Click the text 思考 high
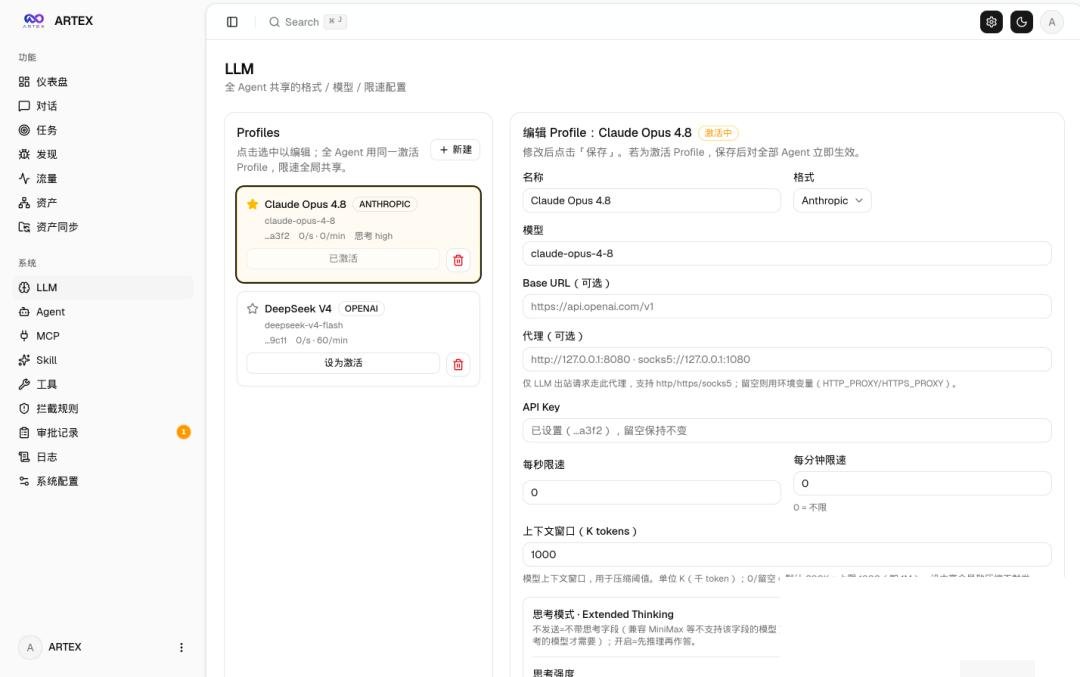This screenshot has height=677, width=1080. point(373,236)
